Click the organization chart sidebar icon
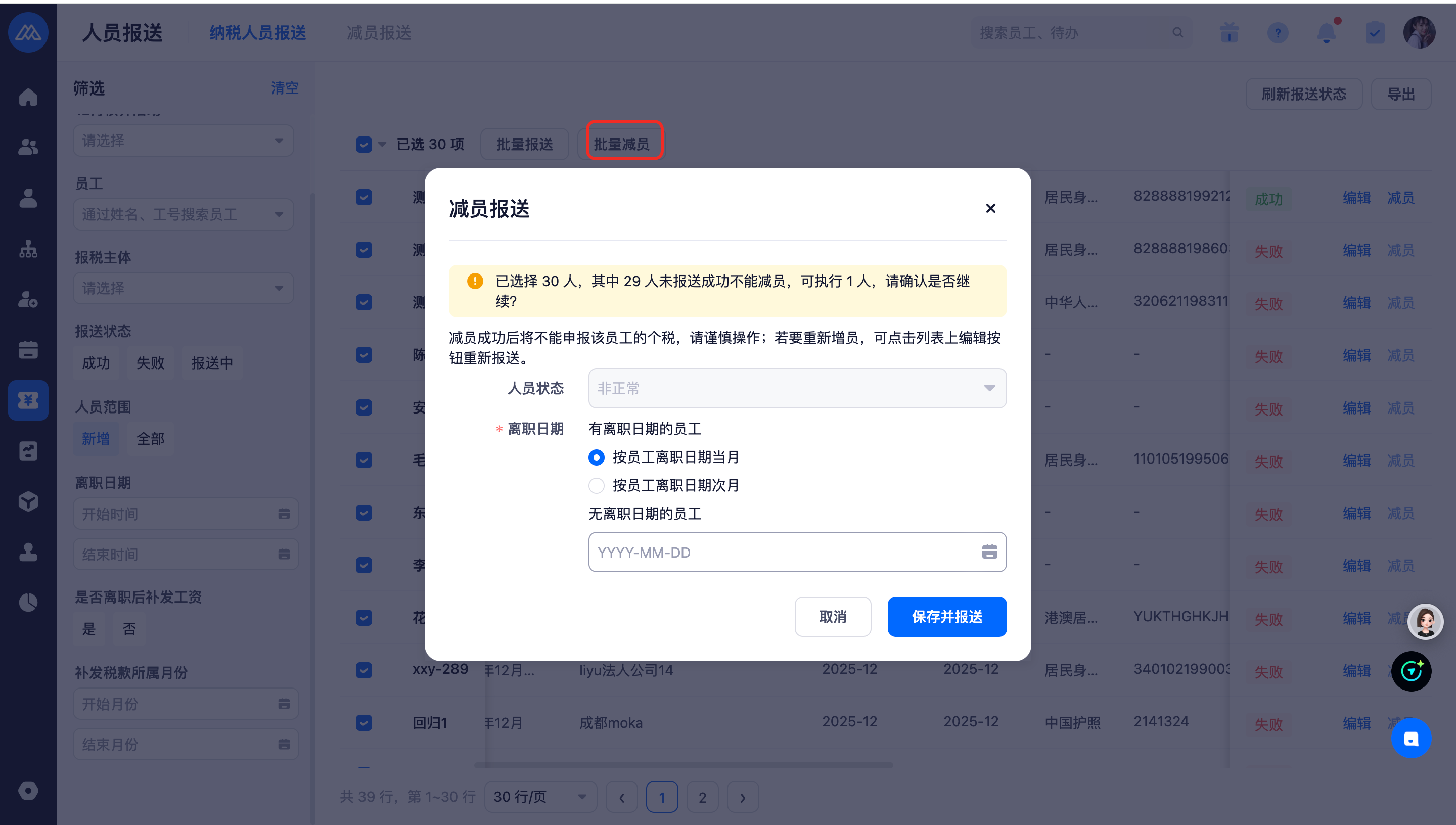The width and height of the screenshot is (1456, 825). click(28, 249)
